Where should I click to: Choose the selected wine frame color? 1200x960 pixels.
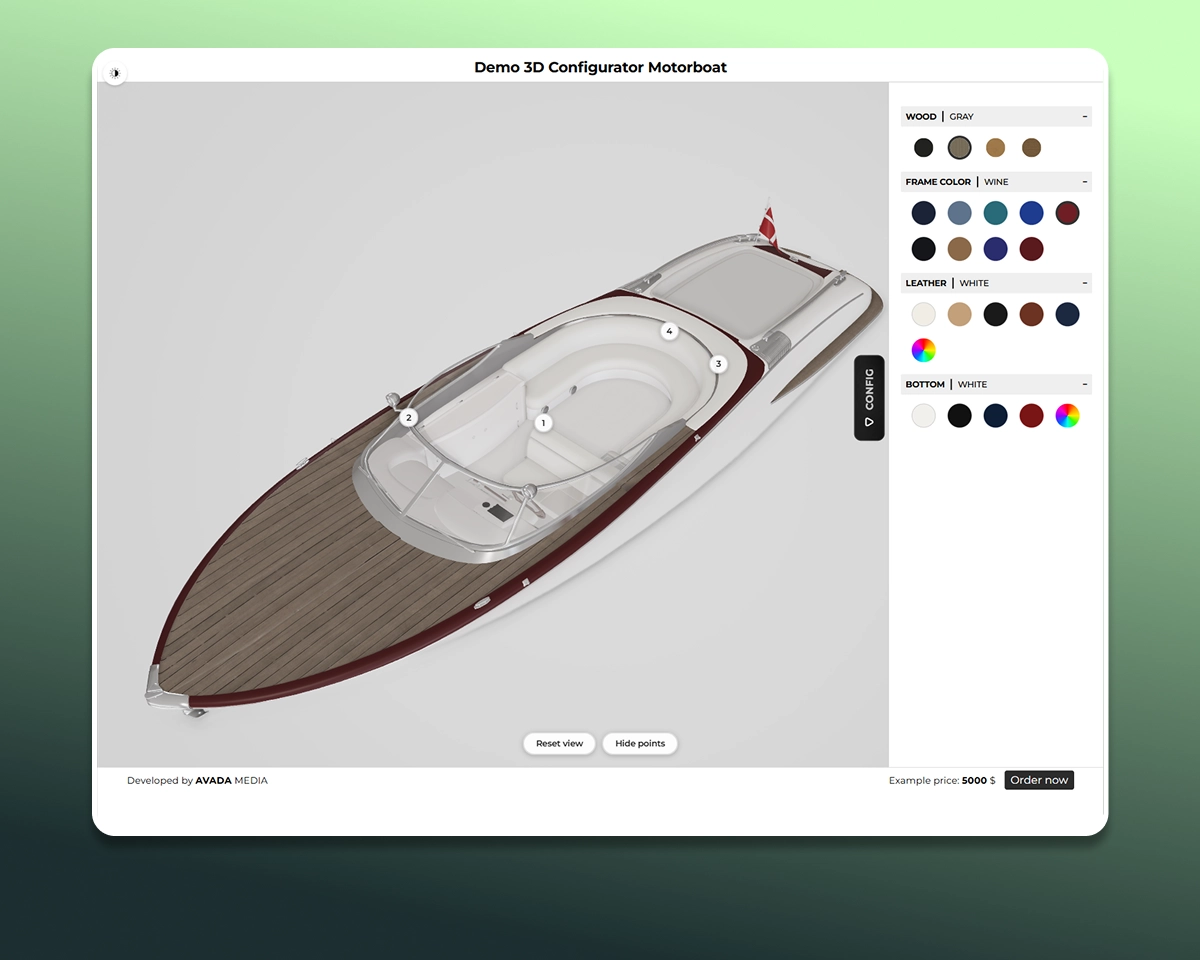pos(1068,213)
